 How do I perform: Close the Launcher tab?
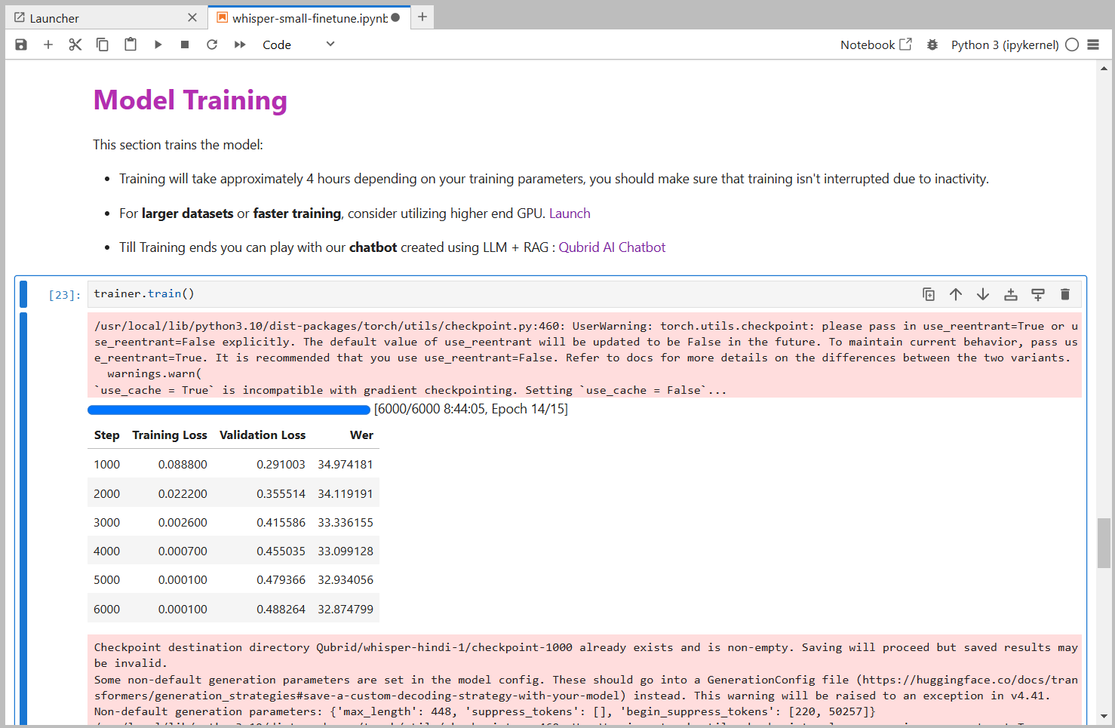192,18
